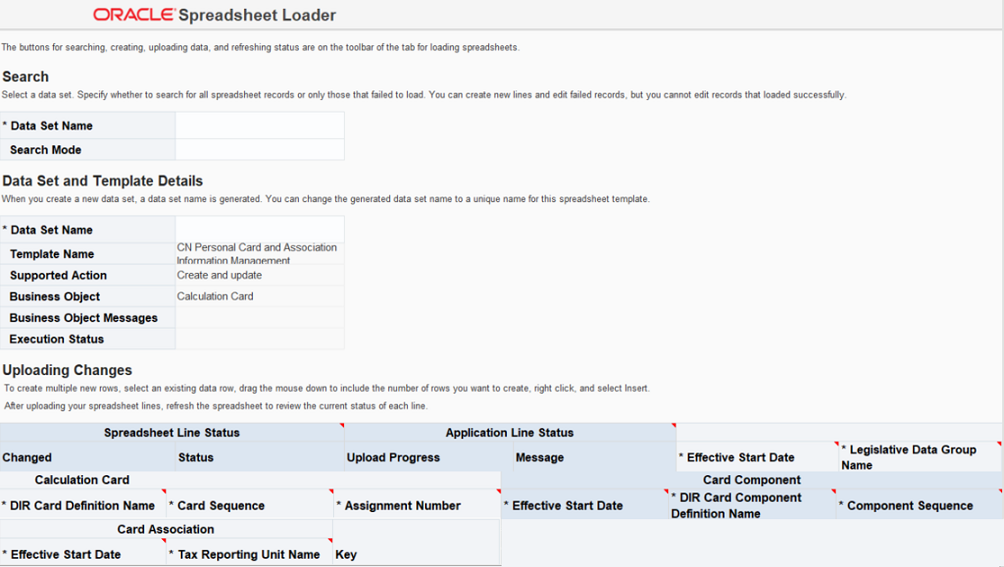1004x567 pixels.
Task: Click Effective Start Date header beside Message
Action: point(757,457)
